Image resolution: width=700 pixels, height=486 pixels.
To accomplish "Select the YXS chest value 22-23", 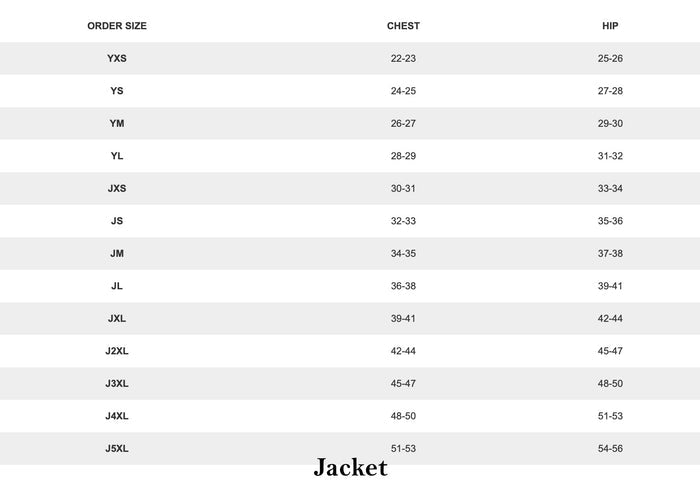I will click(403, 58).
